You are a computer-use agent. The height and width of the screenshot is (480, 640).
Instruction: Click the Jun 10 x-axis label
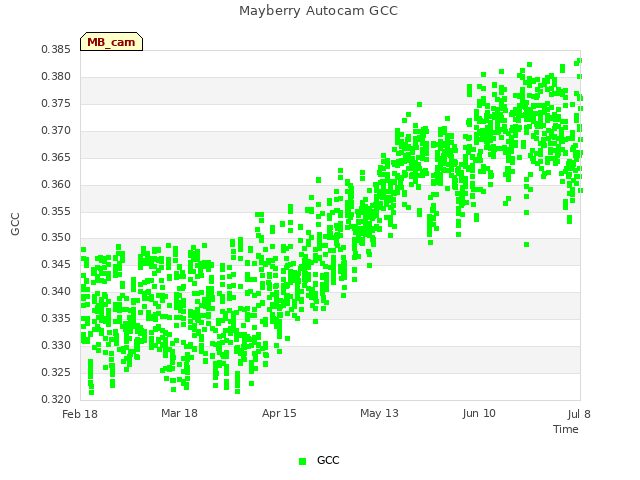pos(479,413)
